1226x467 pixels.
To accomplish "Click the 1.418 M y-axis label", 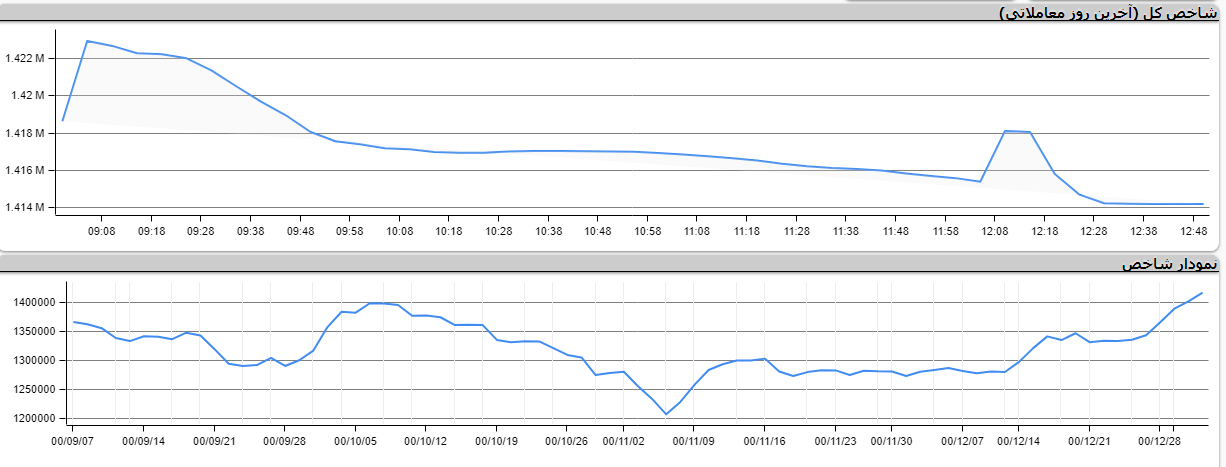I will [25, 133].
